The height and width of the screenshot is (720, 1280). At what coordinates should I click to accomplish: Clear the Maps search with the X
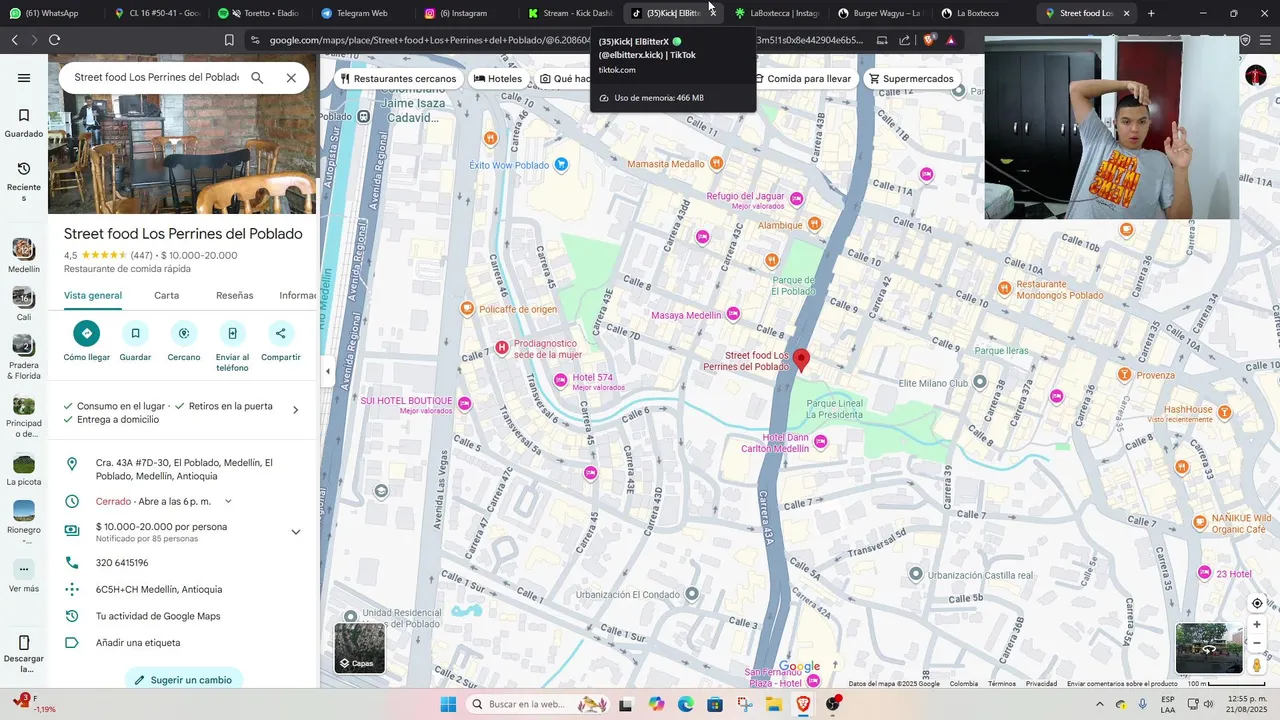pos(291,78)
